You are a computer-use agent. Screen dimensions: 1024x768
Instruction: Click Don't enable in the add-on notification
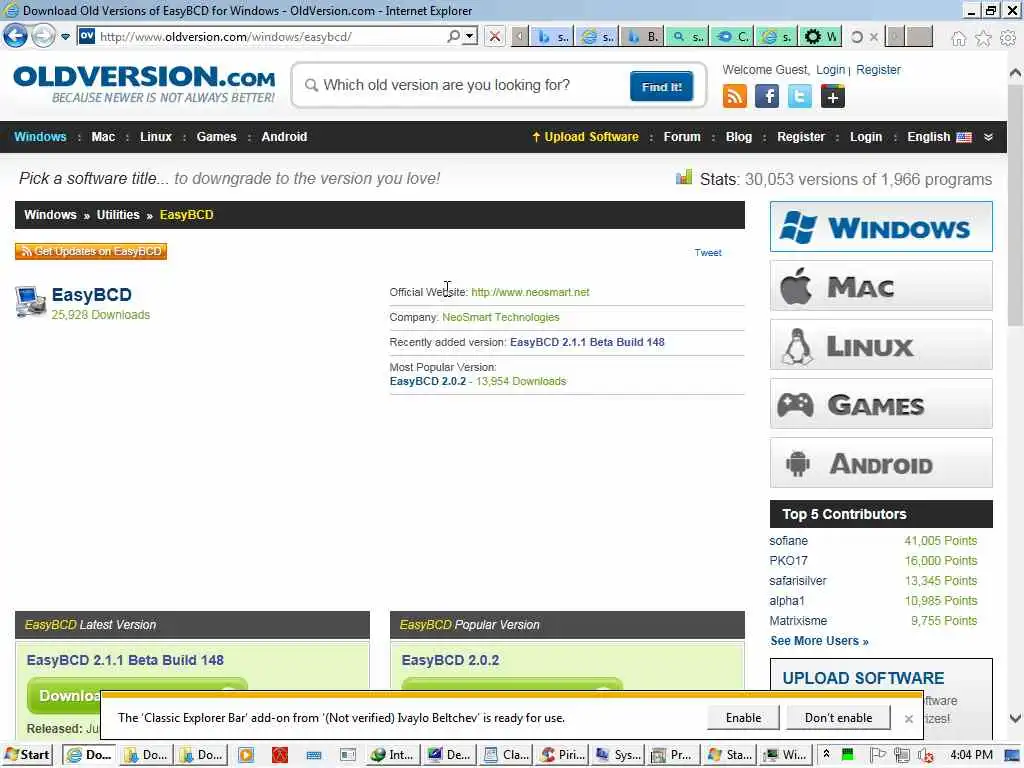point(838,718)
